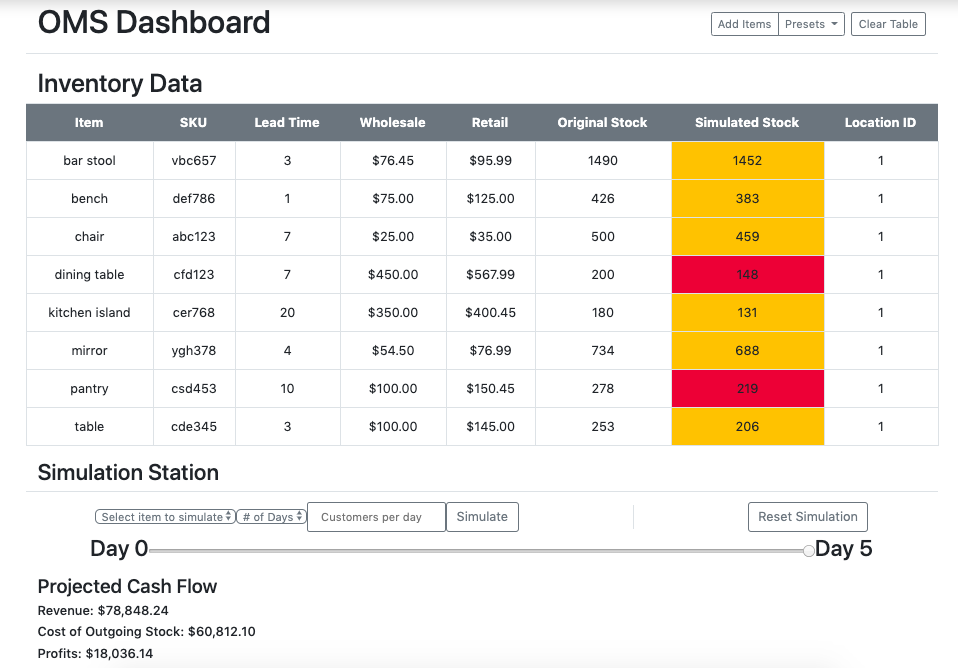958x668 pixels.
Task: Click simulated stock cell 131
Action: tap(747, 312)
